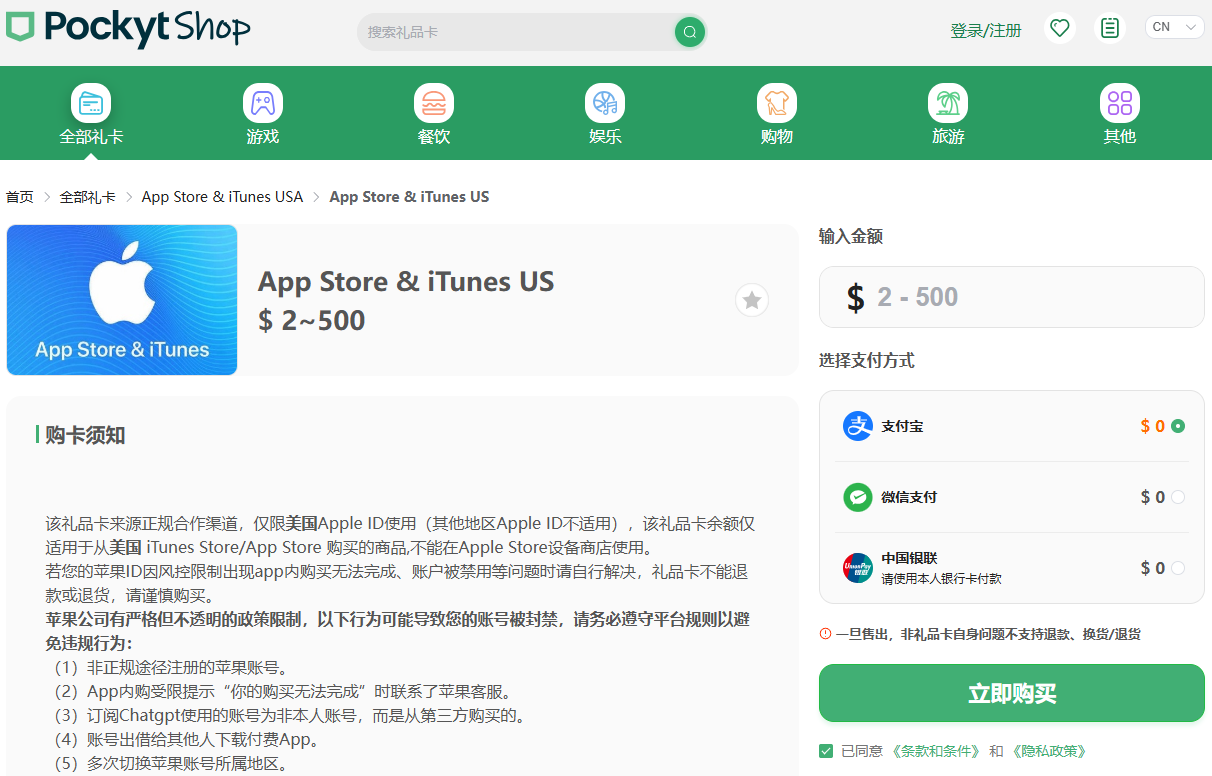The width and height of the screenshot is (1212, 776).
Task: Click the orange $ 0 Alipay amount
Action: click(1153, 426)
